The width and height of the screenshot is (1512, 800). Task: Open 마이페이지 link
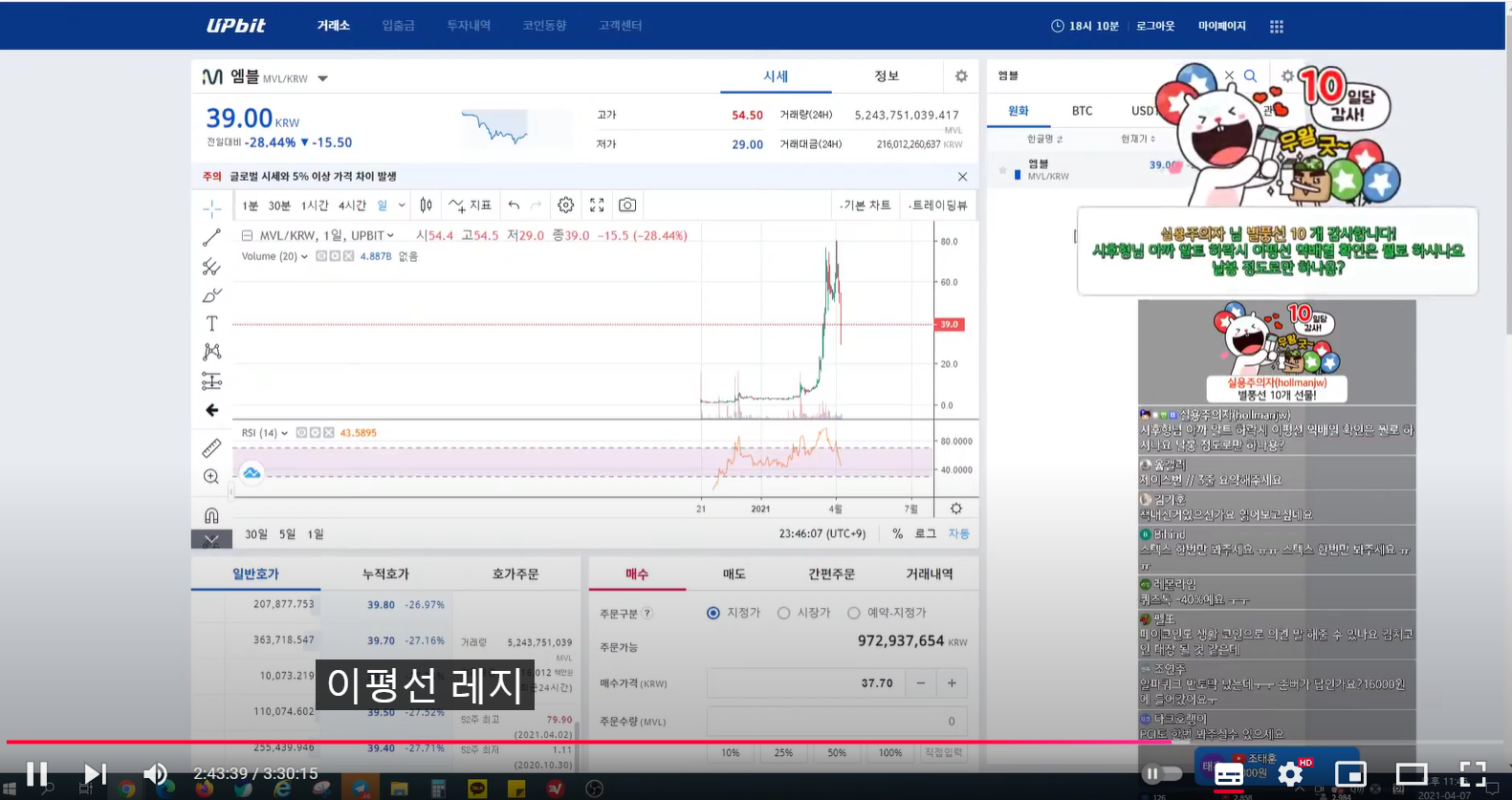pos(1222,26)
